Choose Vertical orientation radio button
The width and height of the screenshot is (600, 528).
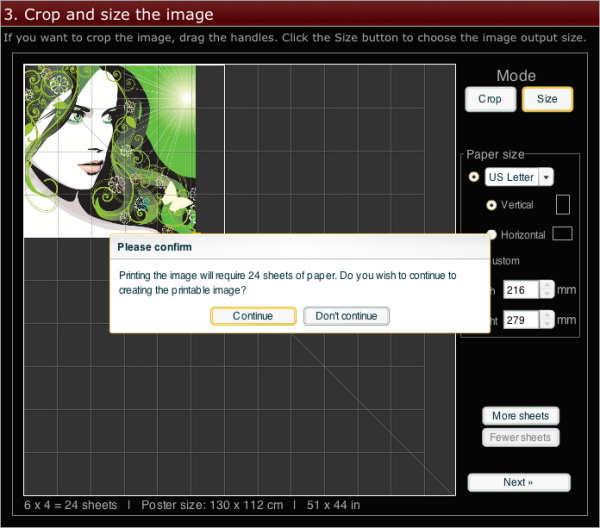tap(491, 205)
